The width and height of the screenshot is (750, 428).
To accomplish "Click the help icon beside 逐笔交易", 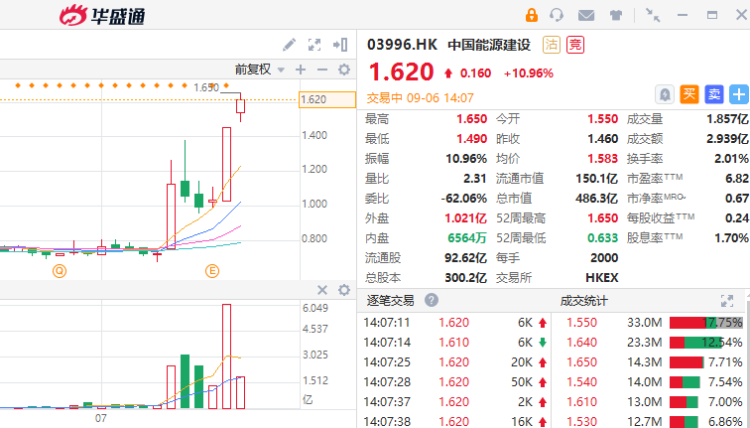I will 431,300.
